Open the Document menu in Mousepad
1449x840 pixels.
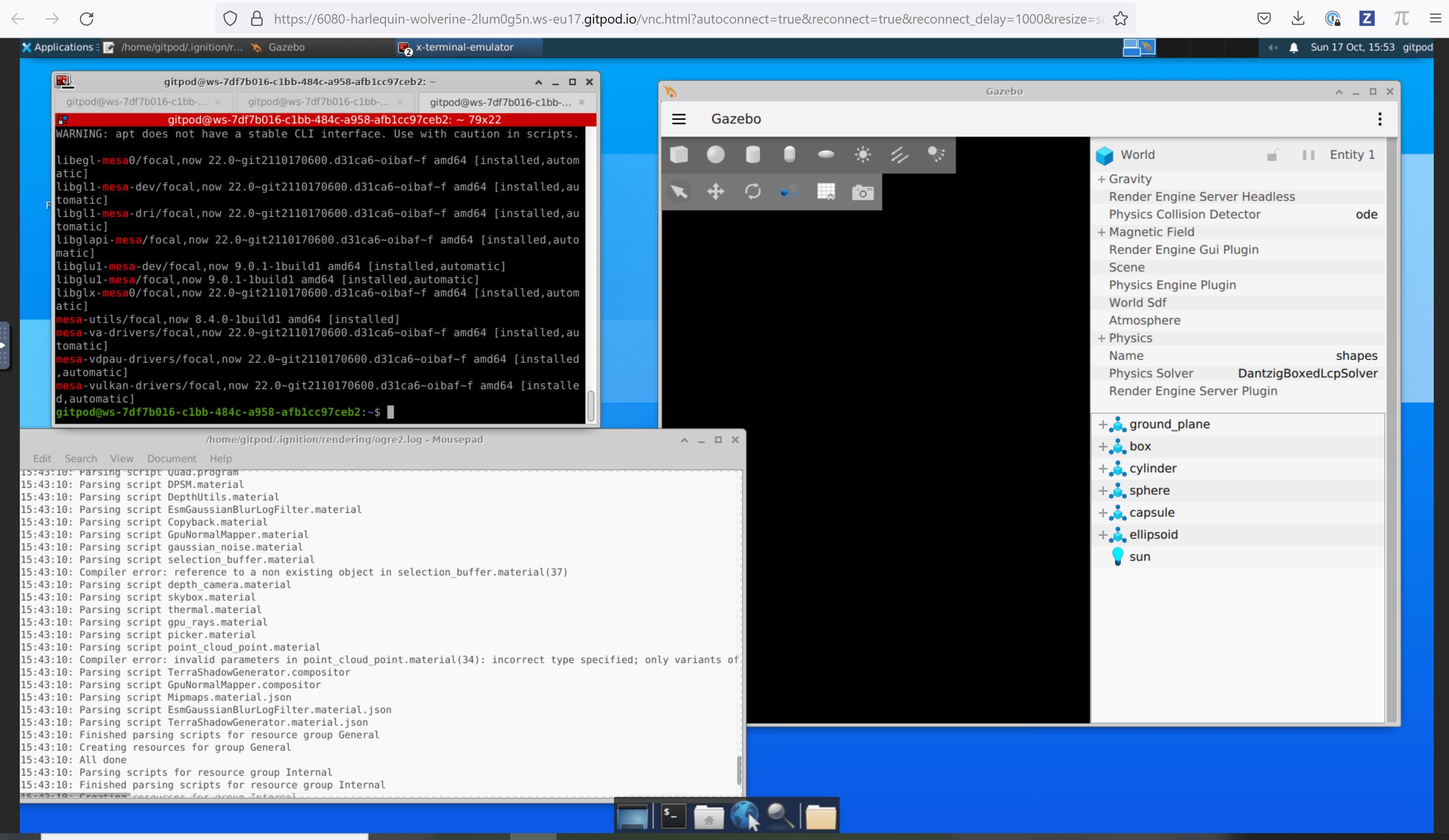click(x=172, y=458)
